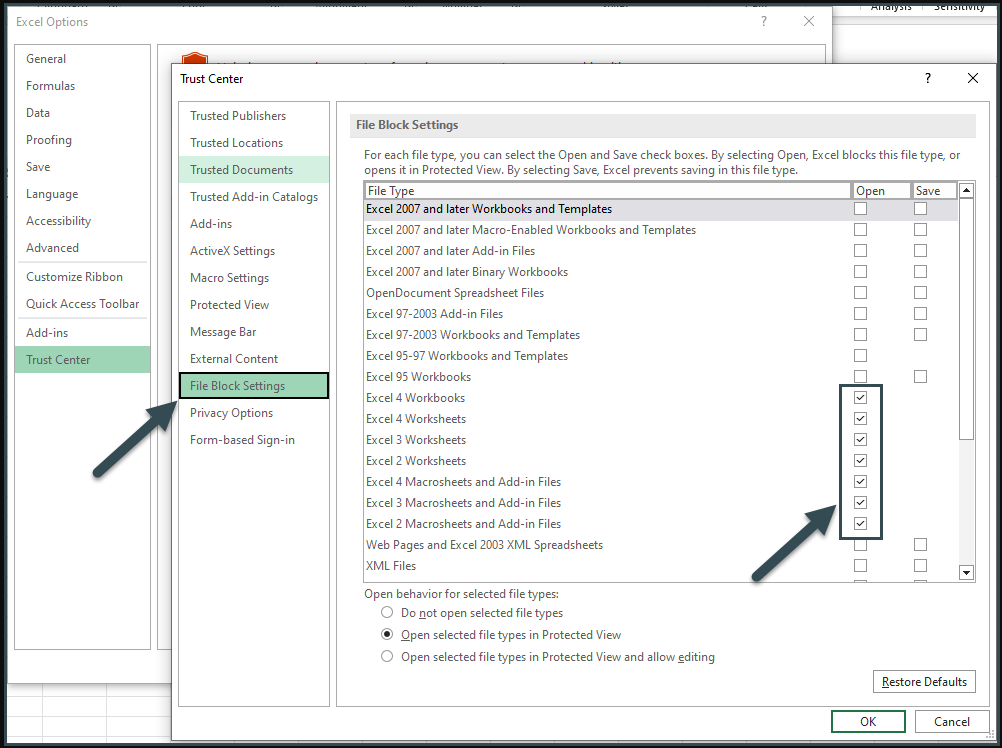This screenshot has width=1002, height=748.
Task: Enable Open for OpenDocument Spreadsheet Files
Action: click(x=860, y=292)
